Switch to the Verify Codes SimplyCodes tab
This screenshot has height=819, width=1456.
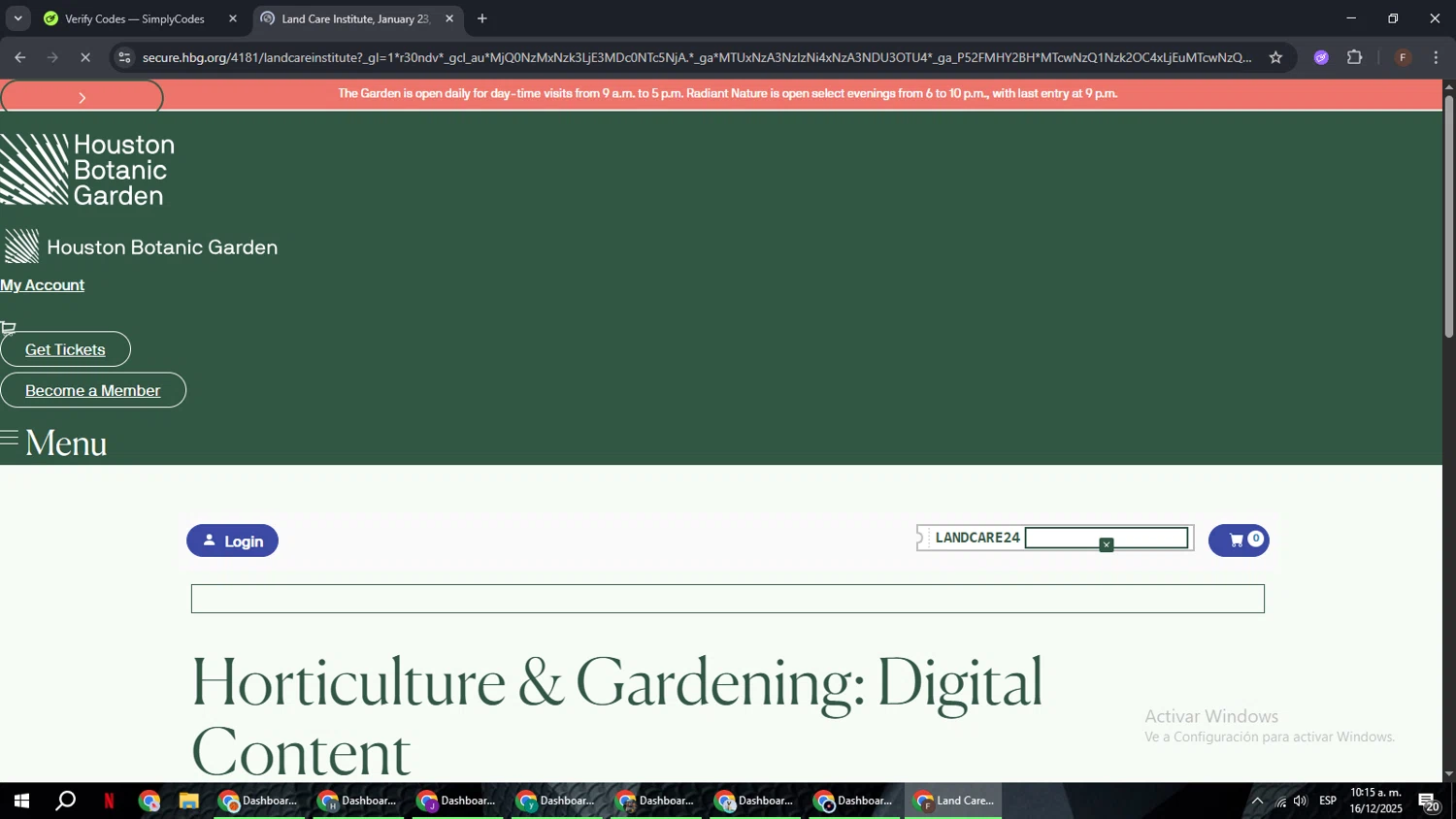(x=135, y=18)
